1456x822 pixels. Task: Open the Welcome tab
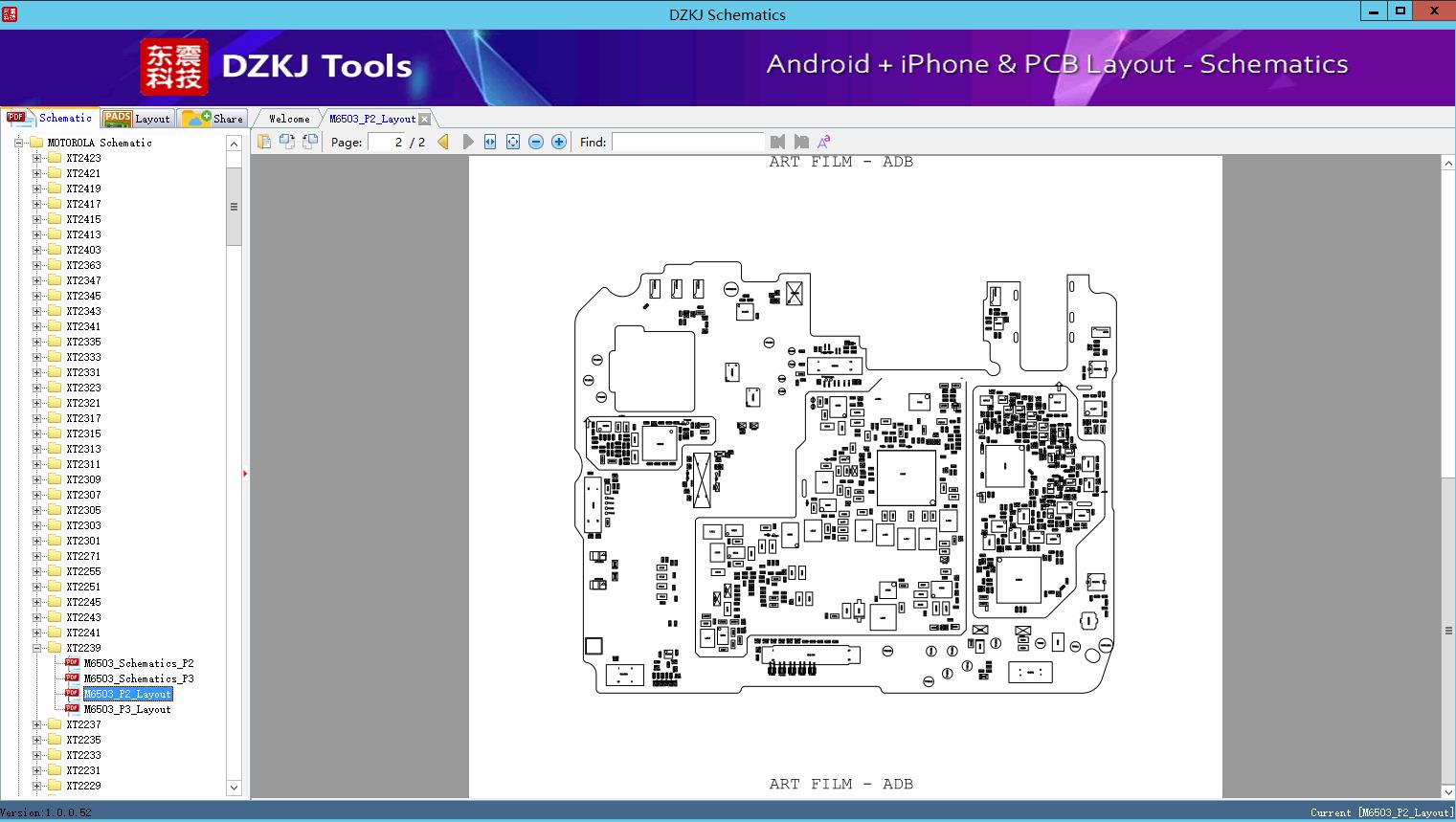[x=289, y=119]
